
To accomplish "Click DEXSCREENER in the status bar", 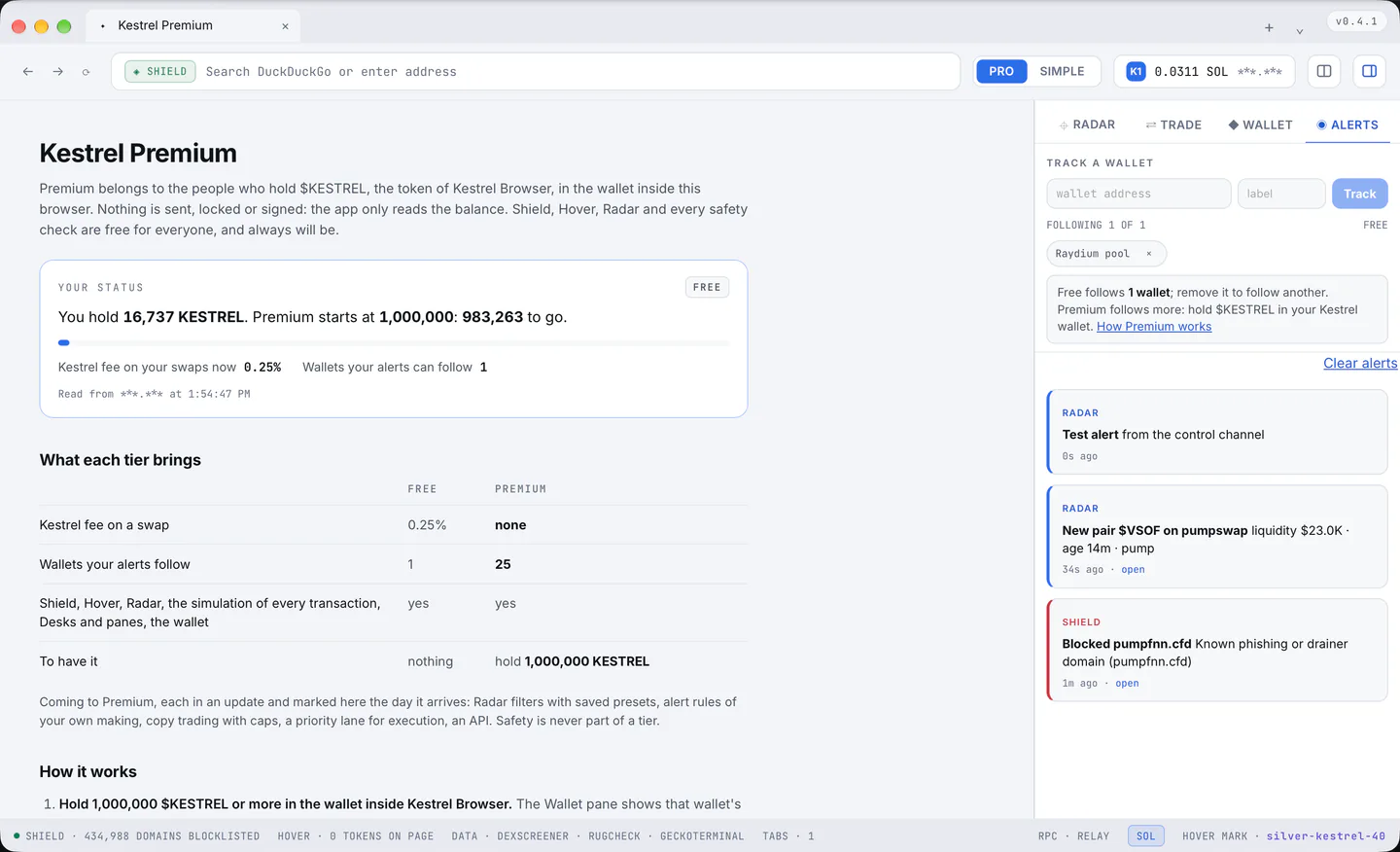I will (x=533, y=836).
